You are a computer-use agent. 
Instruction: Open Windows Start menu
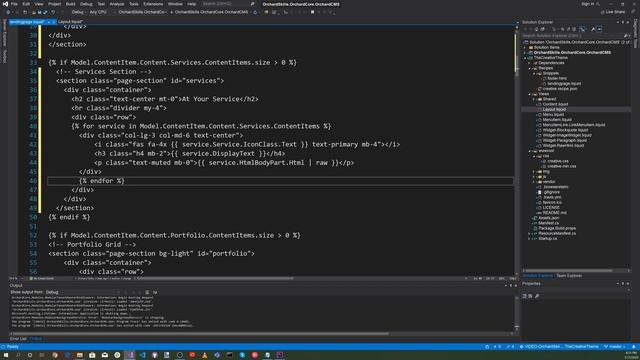click(6, 355)
